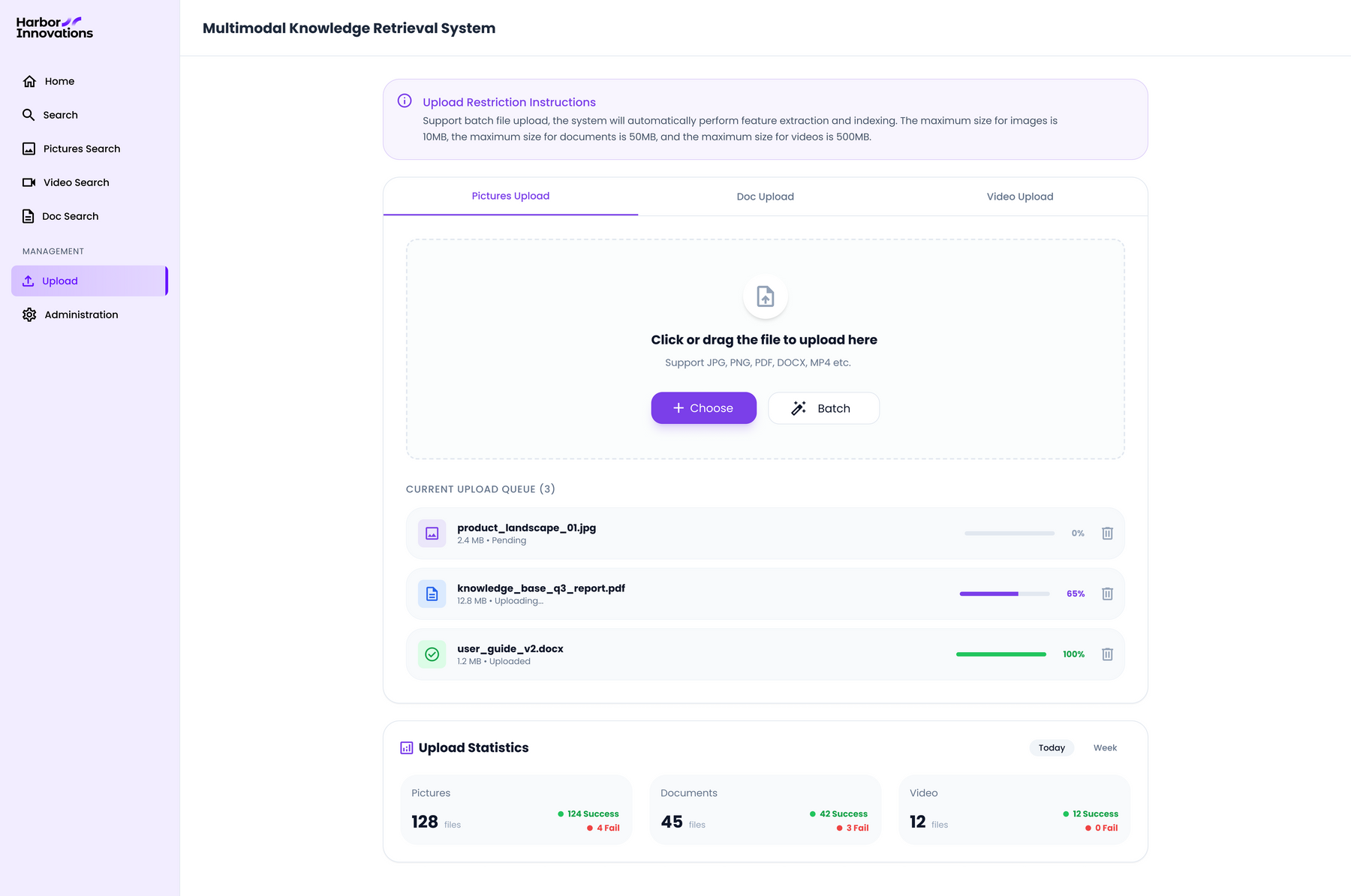The image size is (1351, 896).
Task: Click the Home house icon in sidebar
Action: point(29,81)
